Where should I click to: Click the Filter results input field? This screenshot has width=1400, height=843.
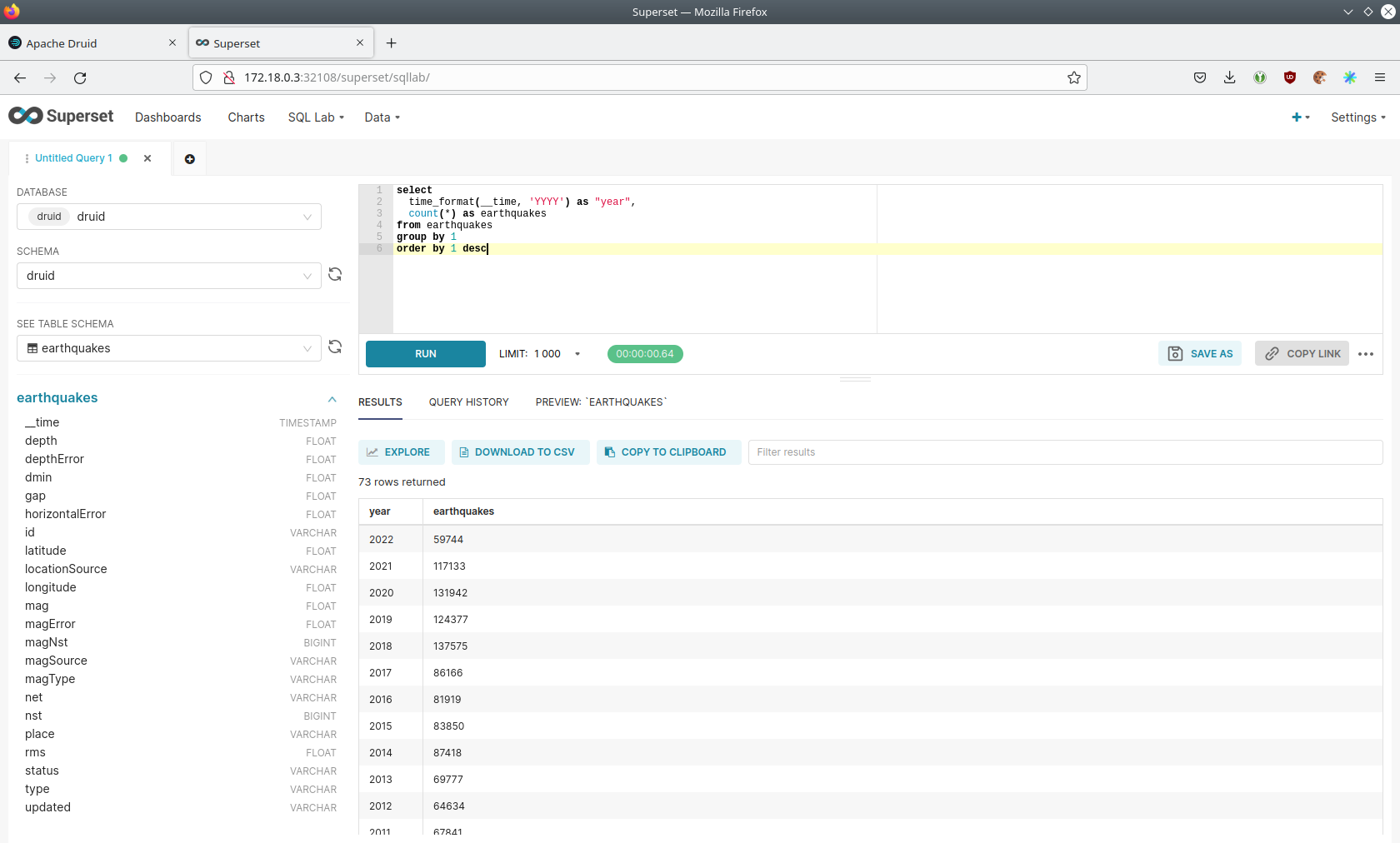click(x=1064, y=452)
